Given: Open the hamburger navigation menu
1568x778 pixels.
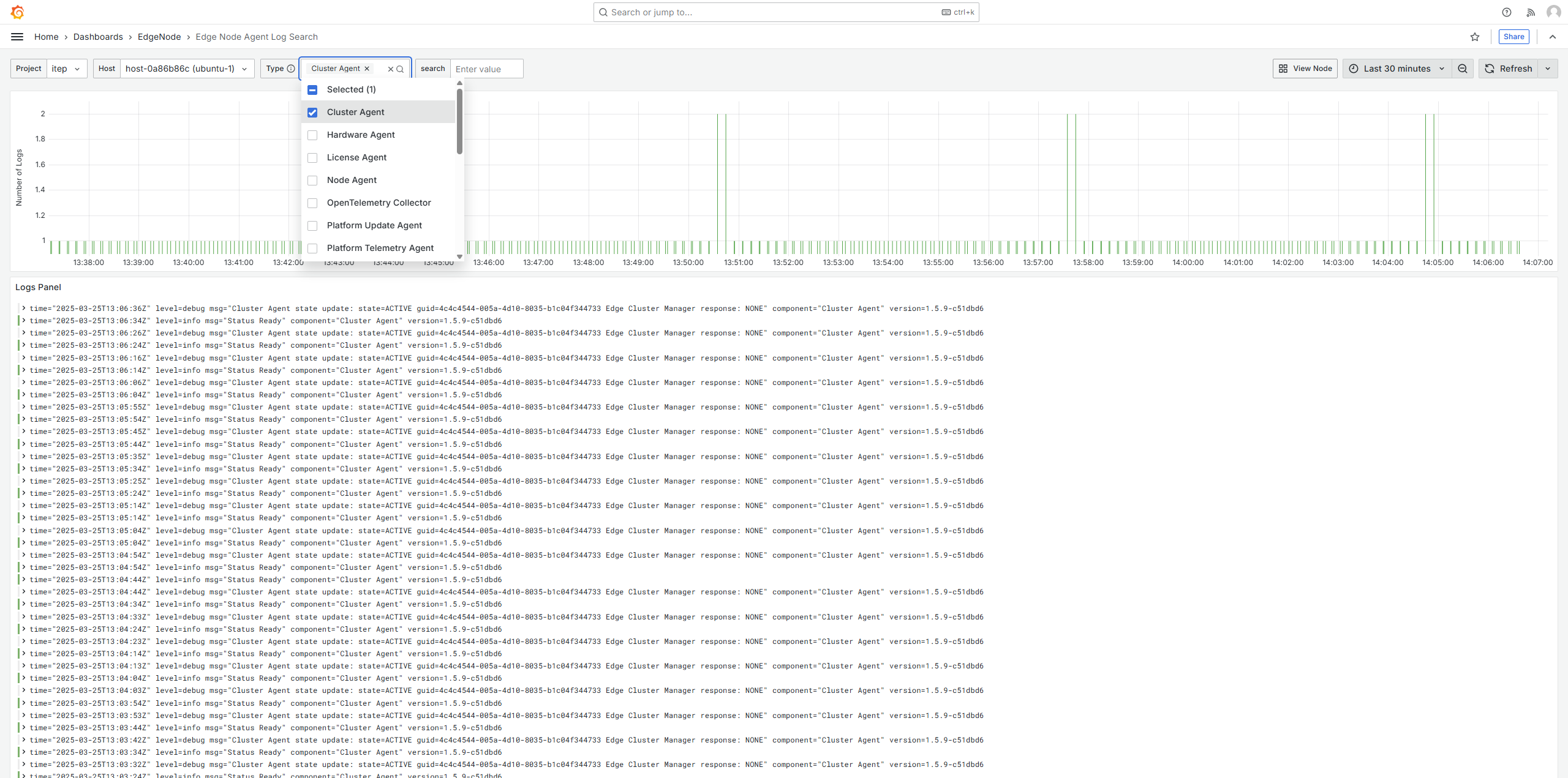Looking at the screenshot, I should 17,37.
